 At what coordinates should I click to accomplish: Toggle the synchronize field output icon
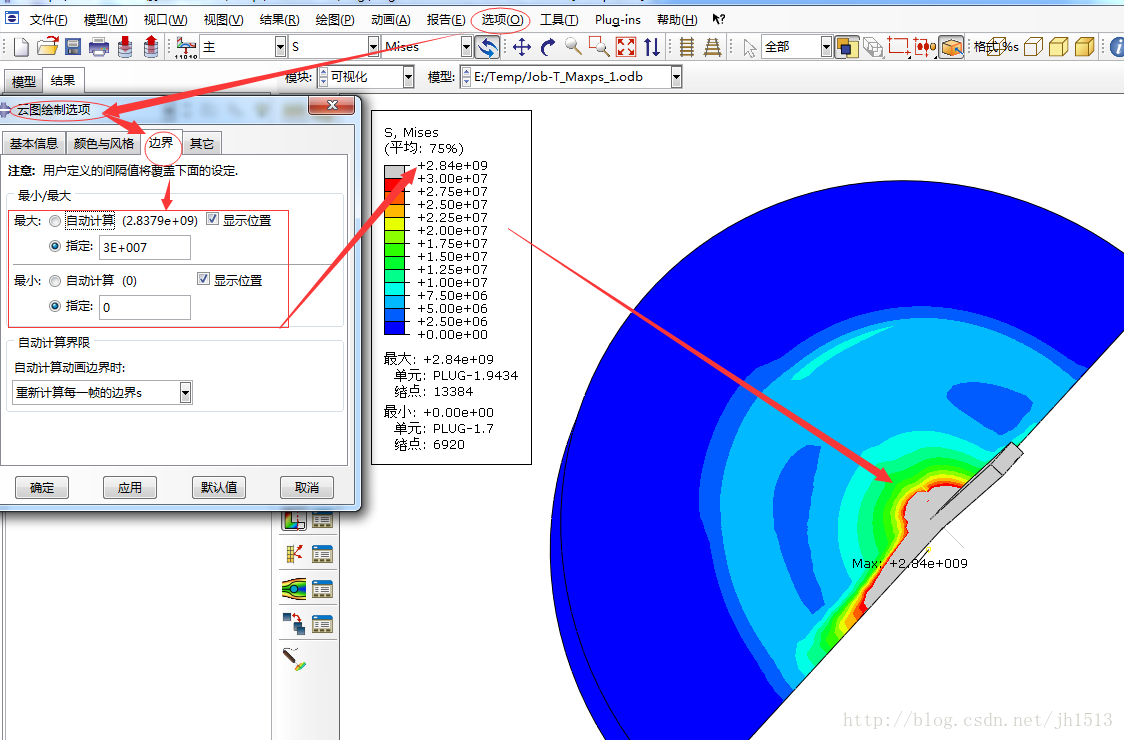pos(487,47)
